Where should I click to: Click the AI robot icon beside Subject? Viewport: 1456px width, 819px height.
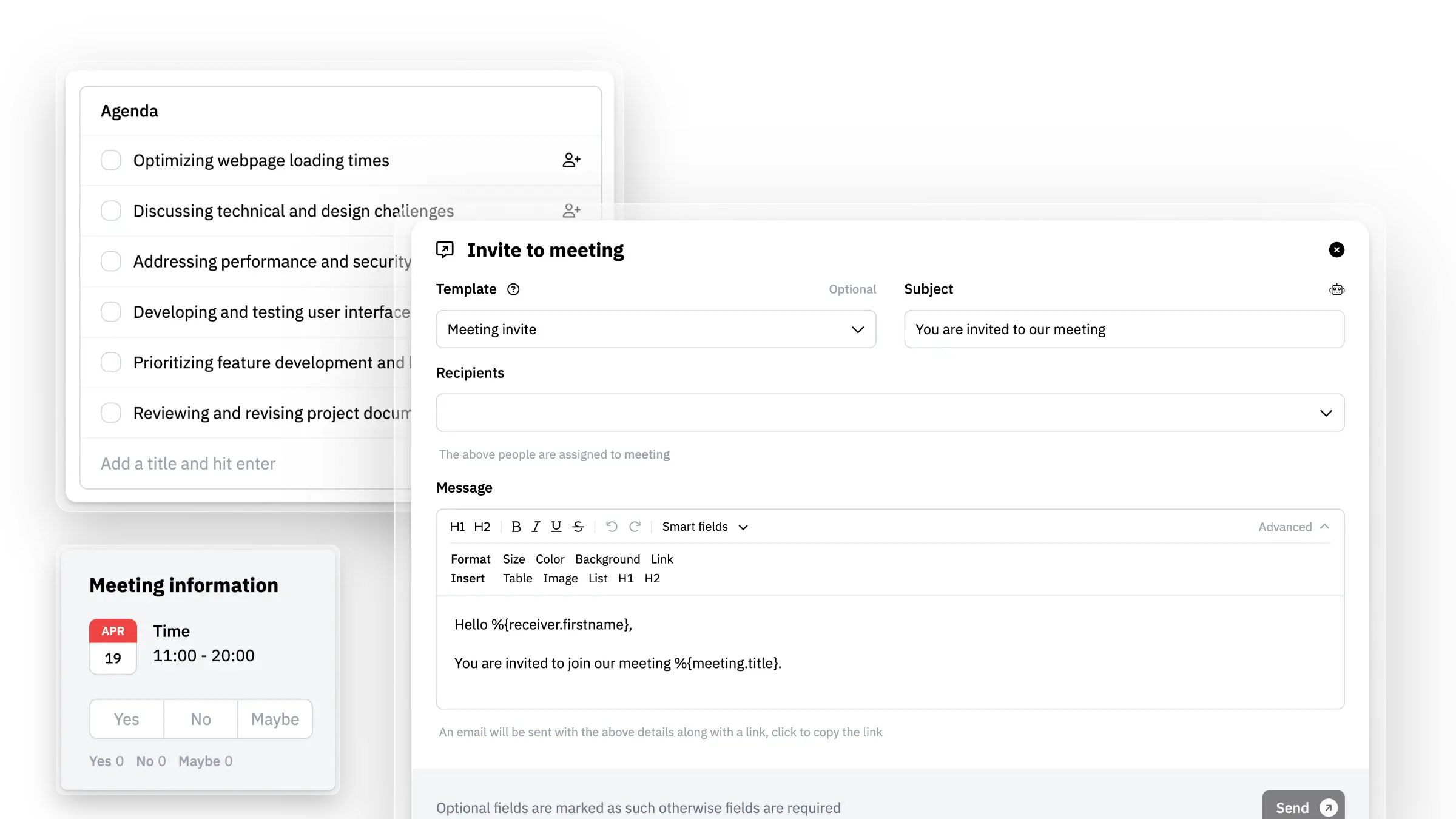1336,289
